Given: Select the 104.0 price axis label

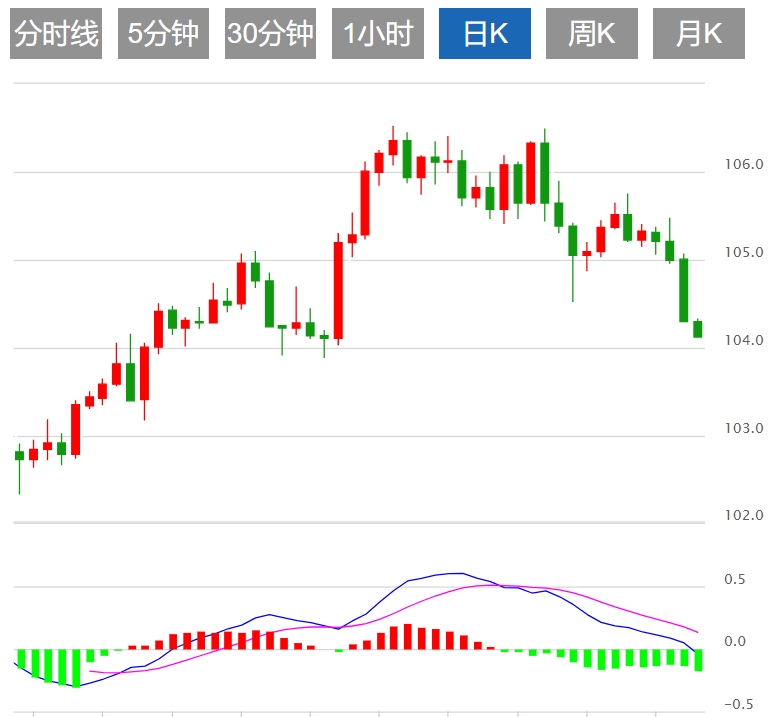Looking at the screenshot, I should point(742,340).
